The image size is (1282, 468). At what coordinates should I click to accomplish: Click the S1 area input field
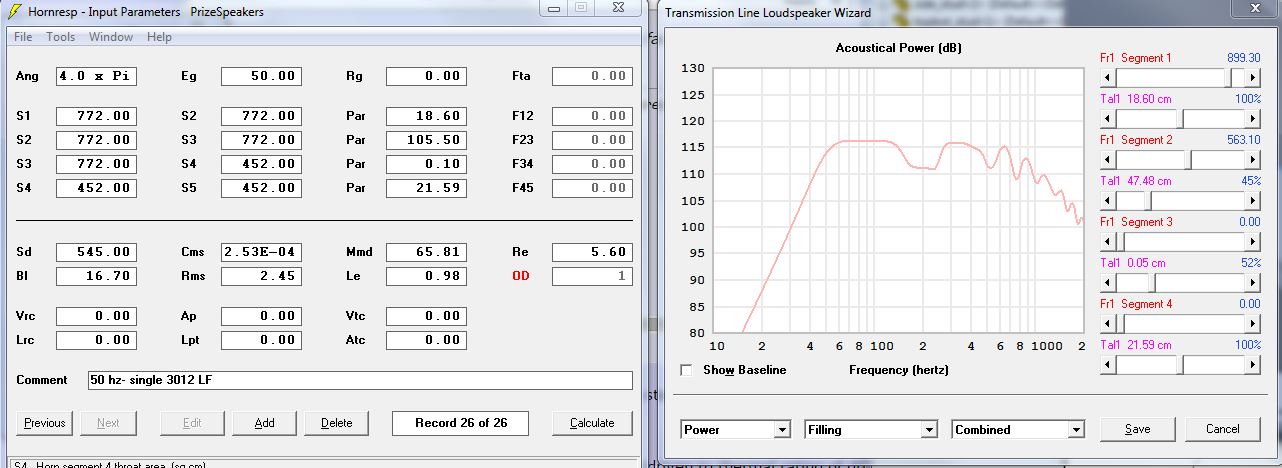point(96,116)
